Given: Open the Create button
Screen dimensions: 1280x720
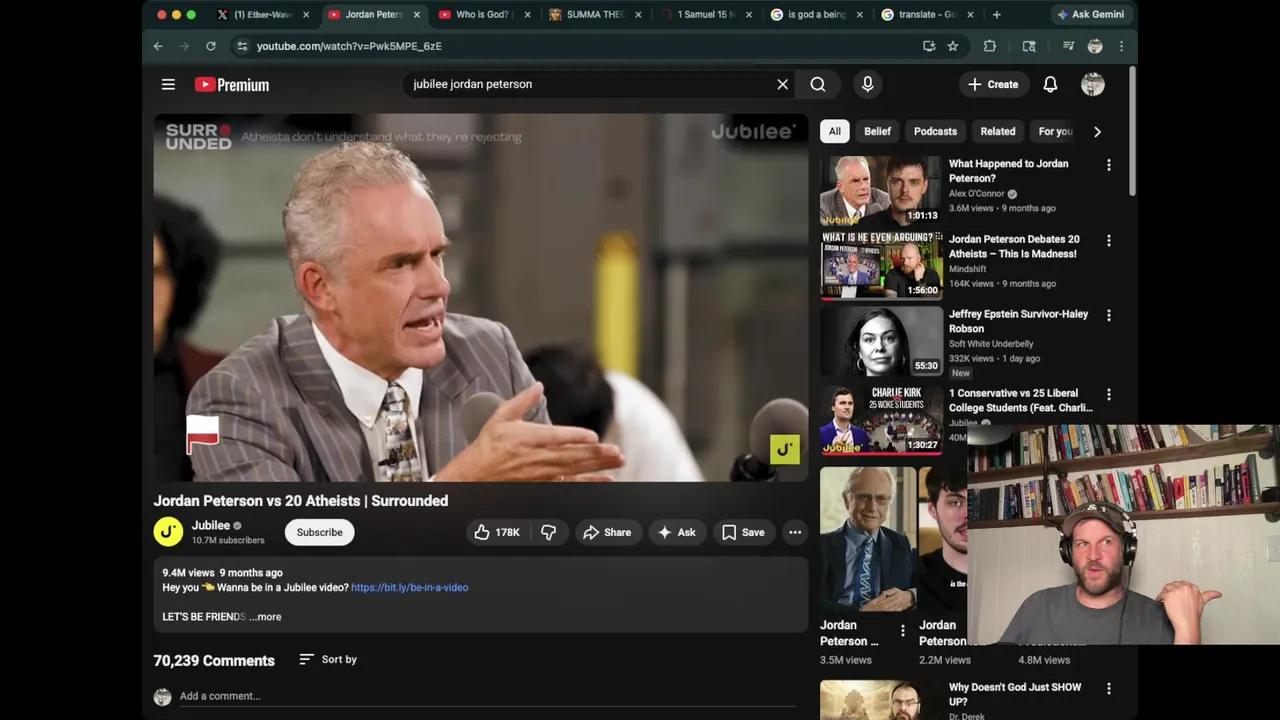Looking at the screenshot, I should [x=992, y=85].
